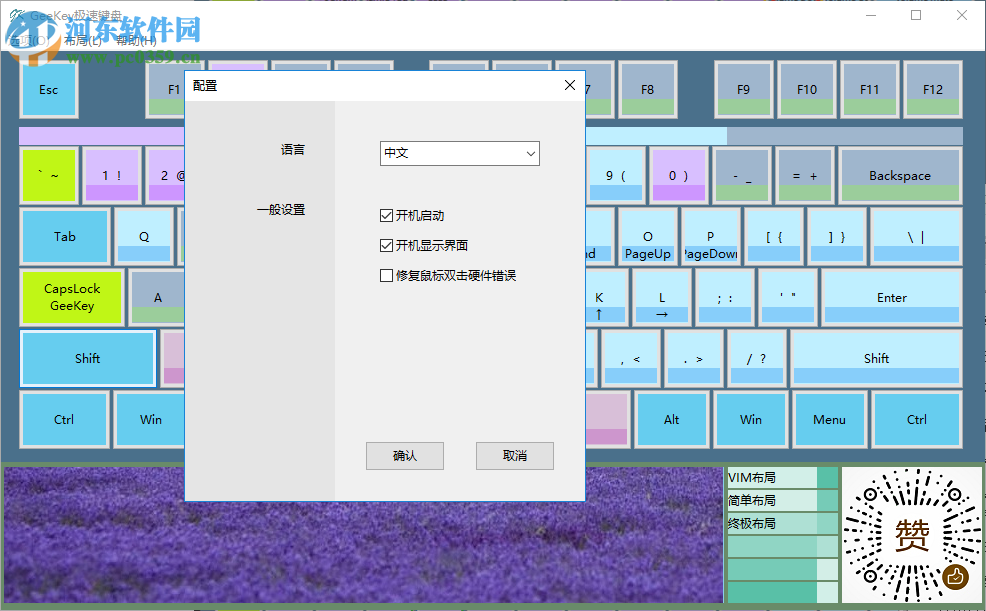Open the 帮助(H) menu
Screen dimensions: 986x611
click(x=134, y=41)
